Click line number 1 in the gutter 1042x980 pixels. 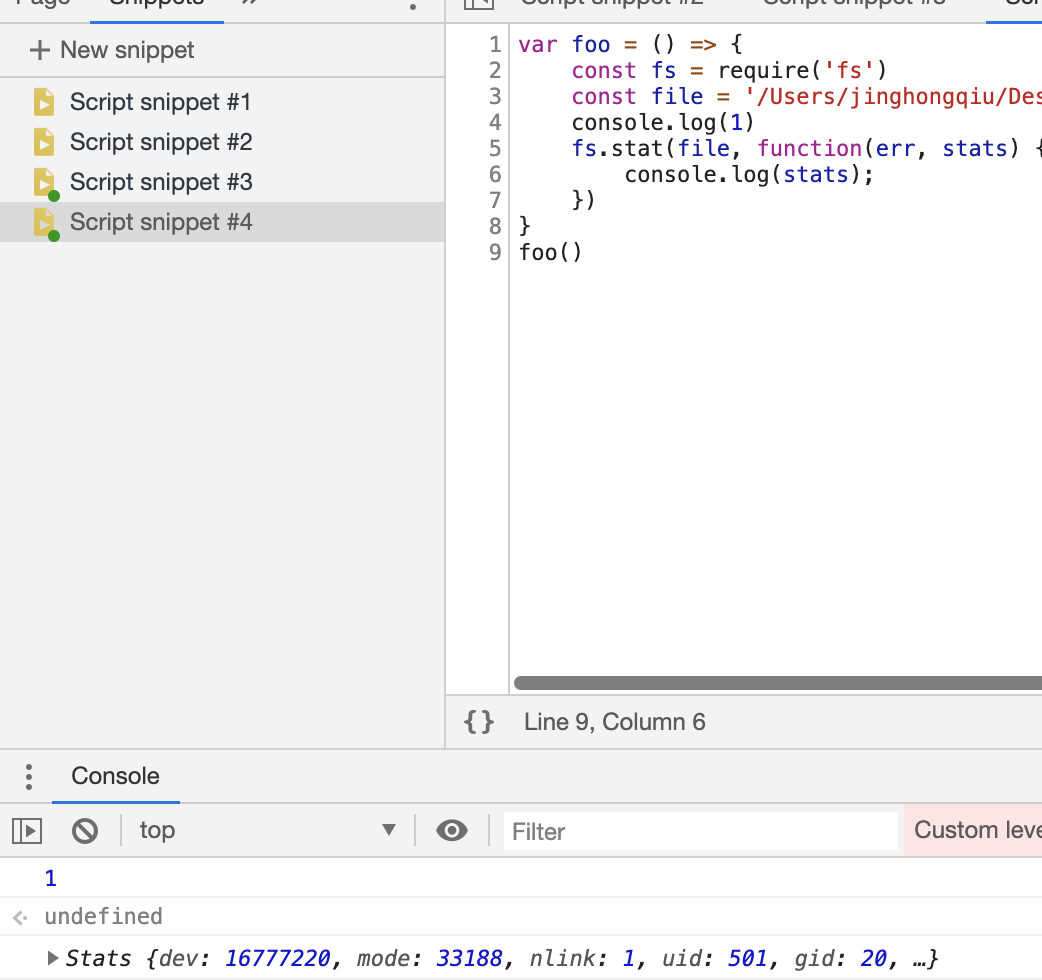[x=495, y=45]
